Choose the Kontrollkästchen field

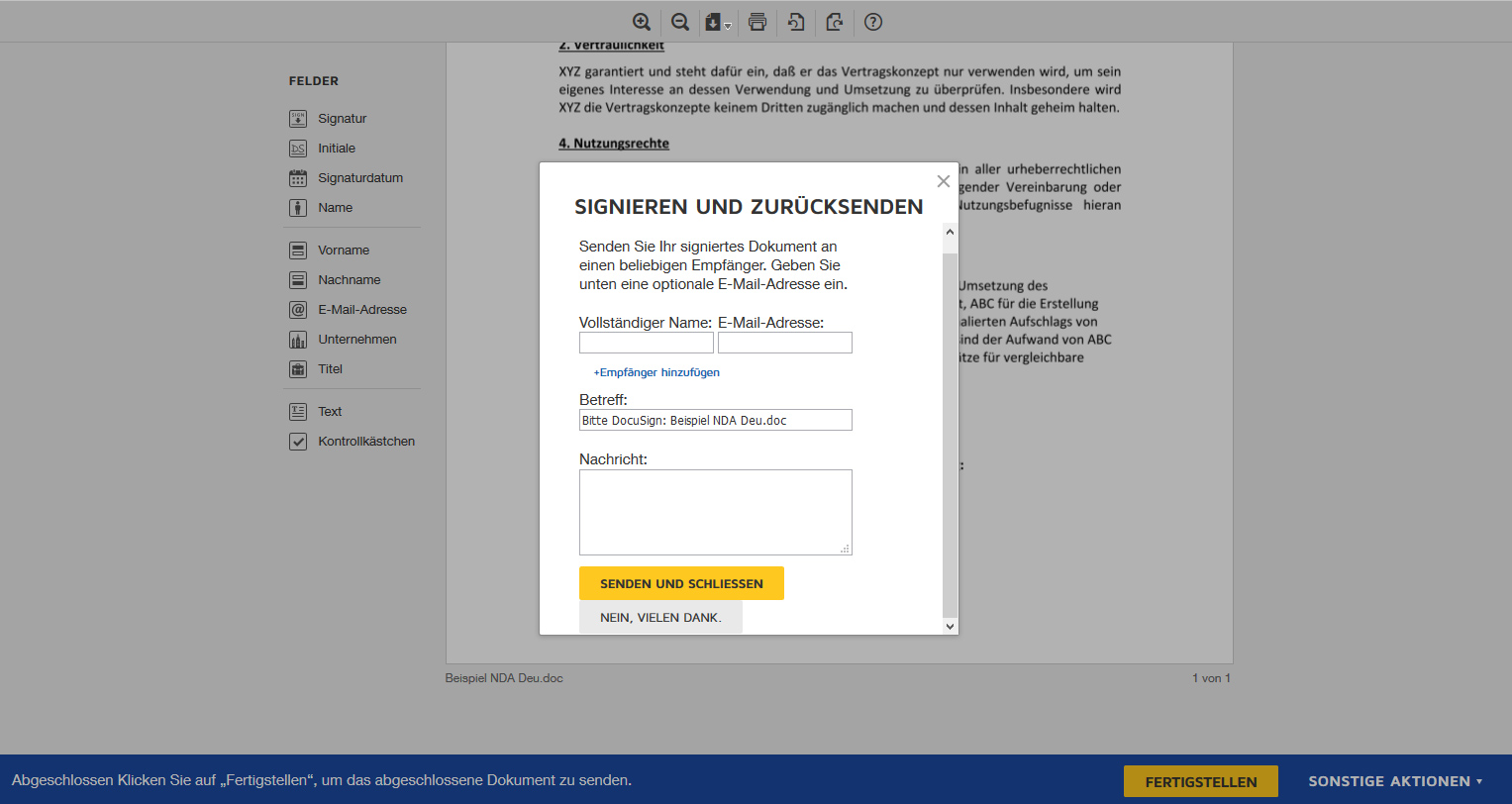(365, 442)
